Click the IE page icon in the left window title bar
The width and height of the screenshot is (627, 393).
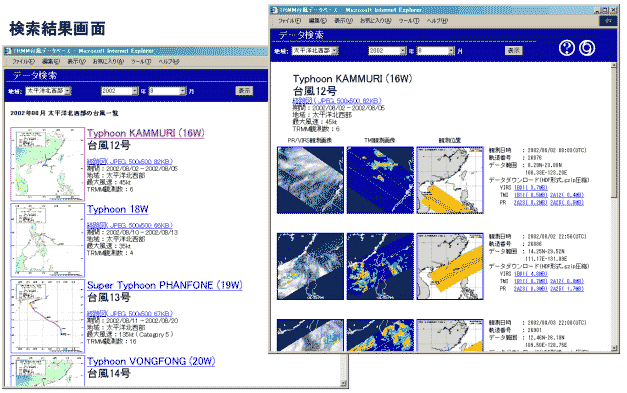pyautogui.click(x=8, y=51)
